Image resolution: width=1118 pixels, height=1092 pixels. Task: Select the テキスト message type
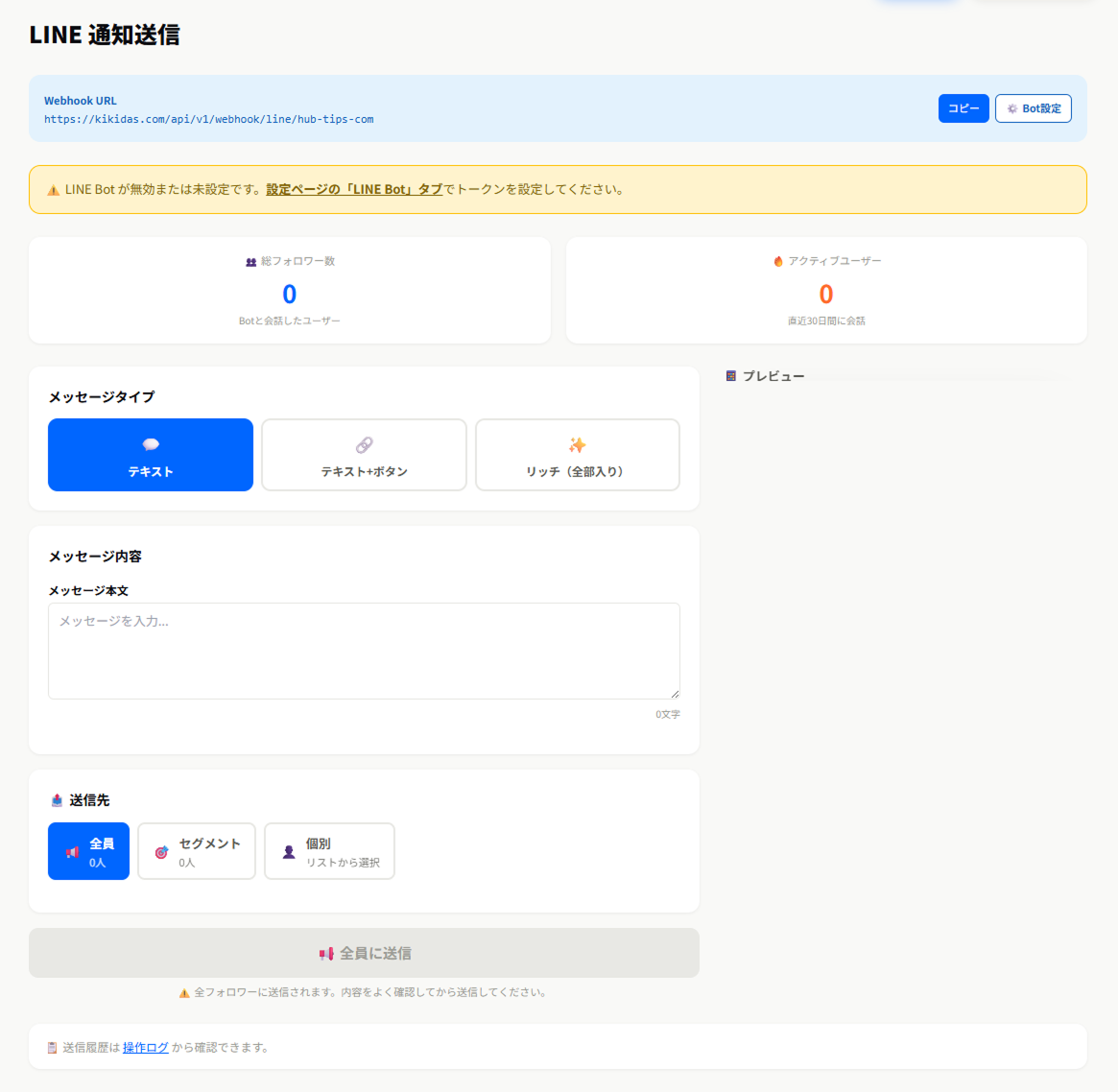151,455
